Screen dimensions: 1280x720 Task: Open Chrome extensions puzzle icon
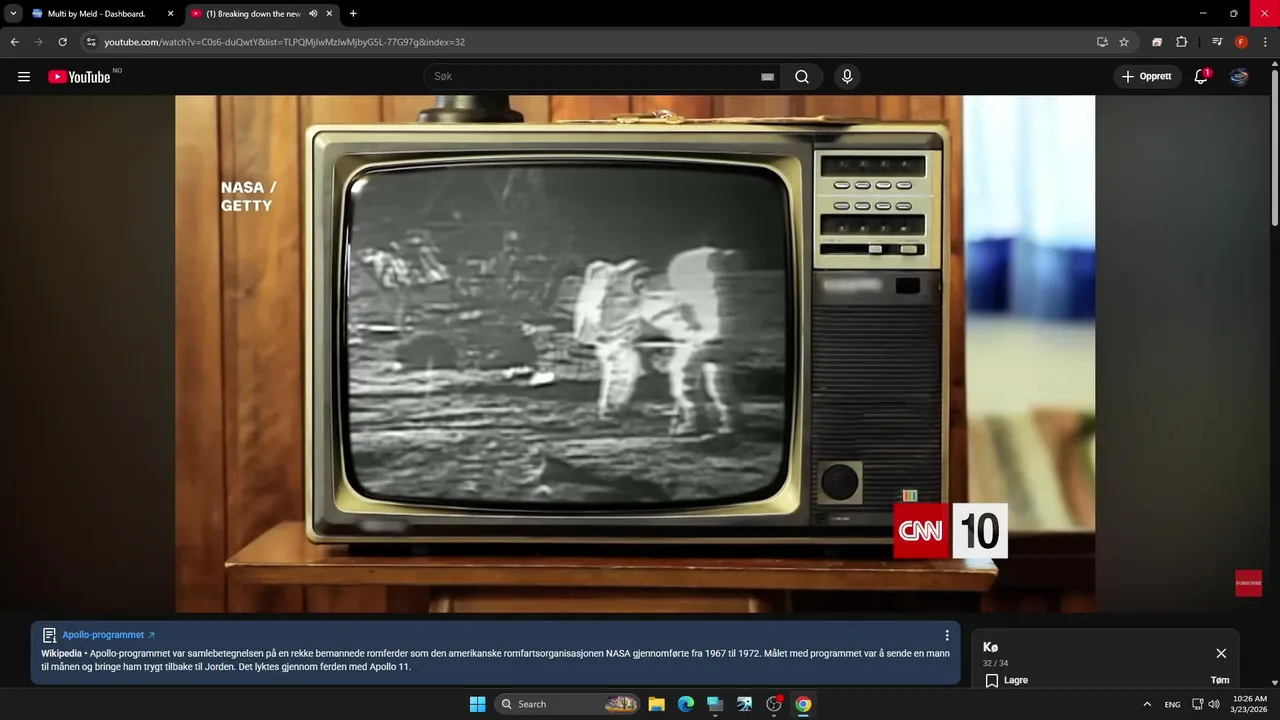(1181, 42)
